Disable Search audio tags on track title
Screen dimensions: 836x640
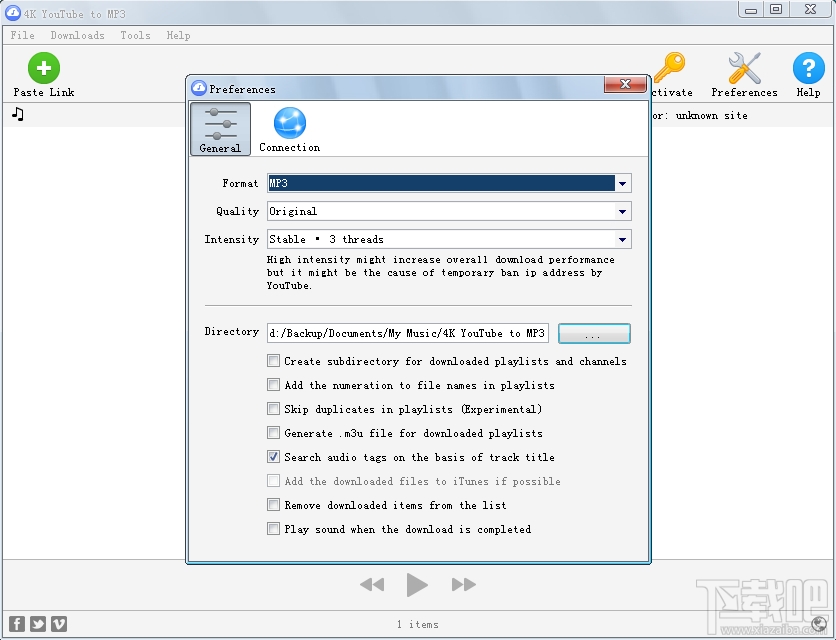273,457
